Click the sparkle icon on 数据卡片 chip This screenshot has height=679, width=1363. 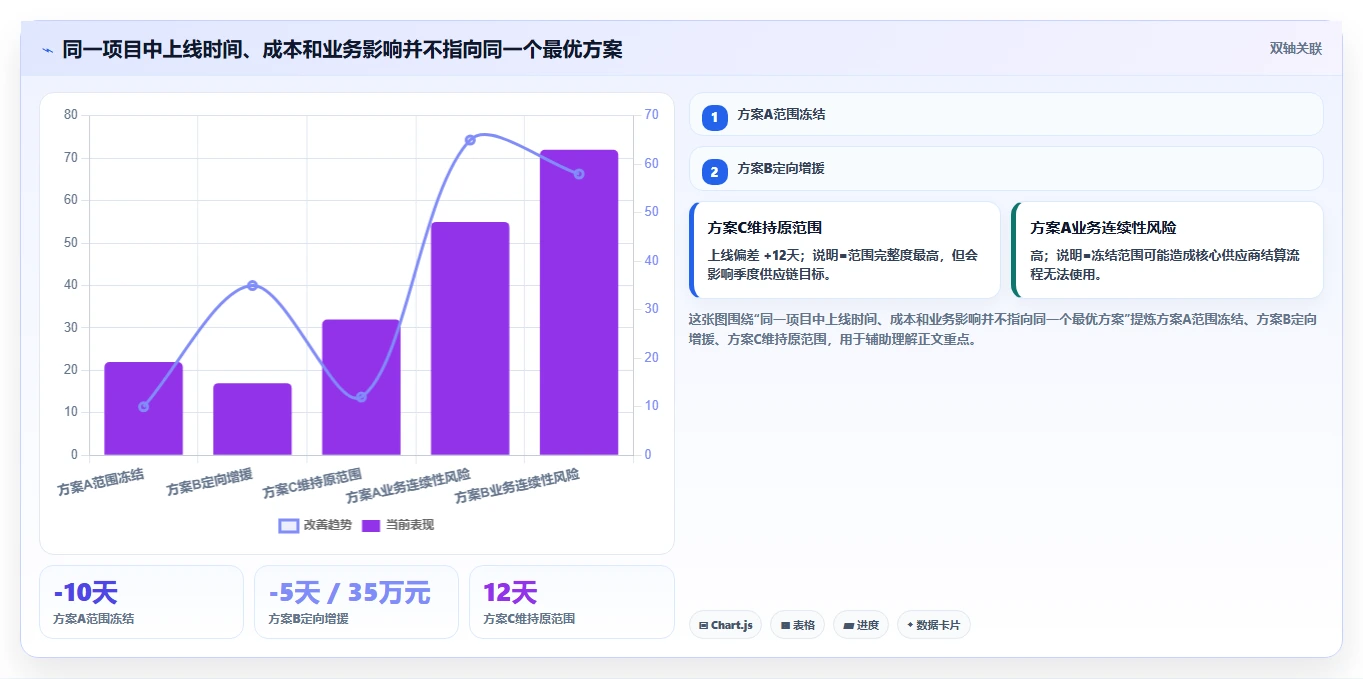click(x=910, y=625)
